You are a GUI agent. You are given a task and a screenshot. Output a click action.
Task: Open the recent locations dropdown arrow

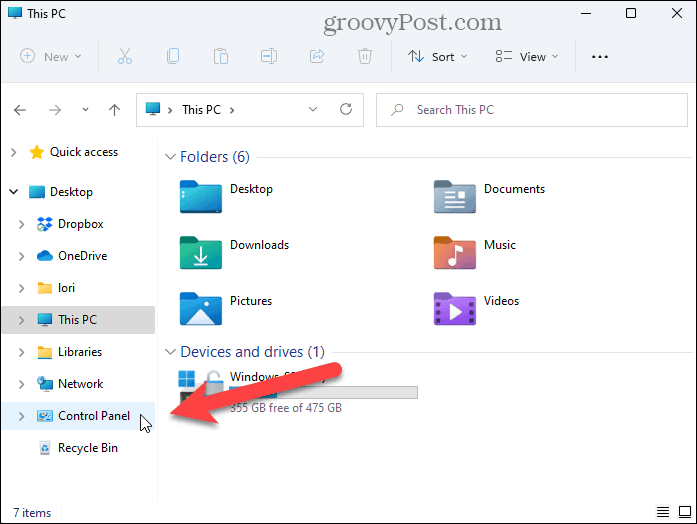click(x=85, y=109)
